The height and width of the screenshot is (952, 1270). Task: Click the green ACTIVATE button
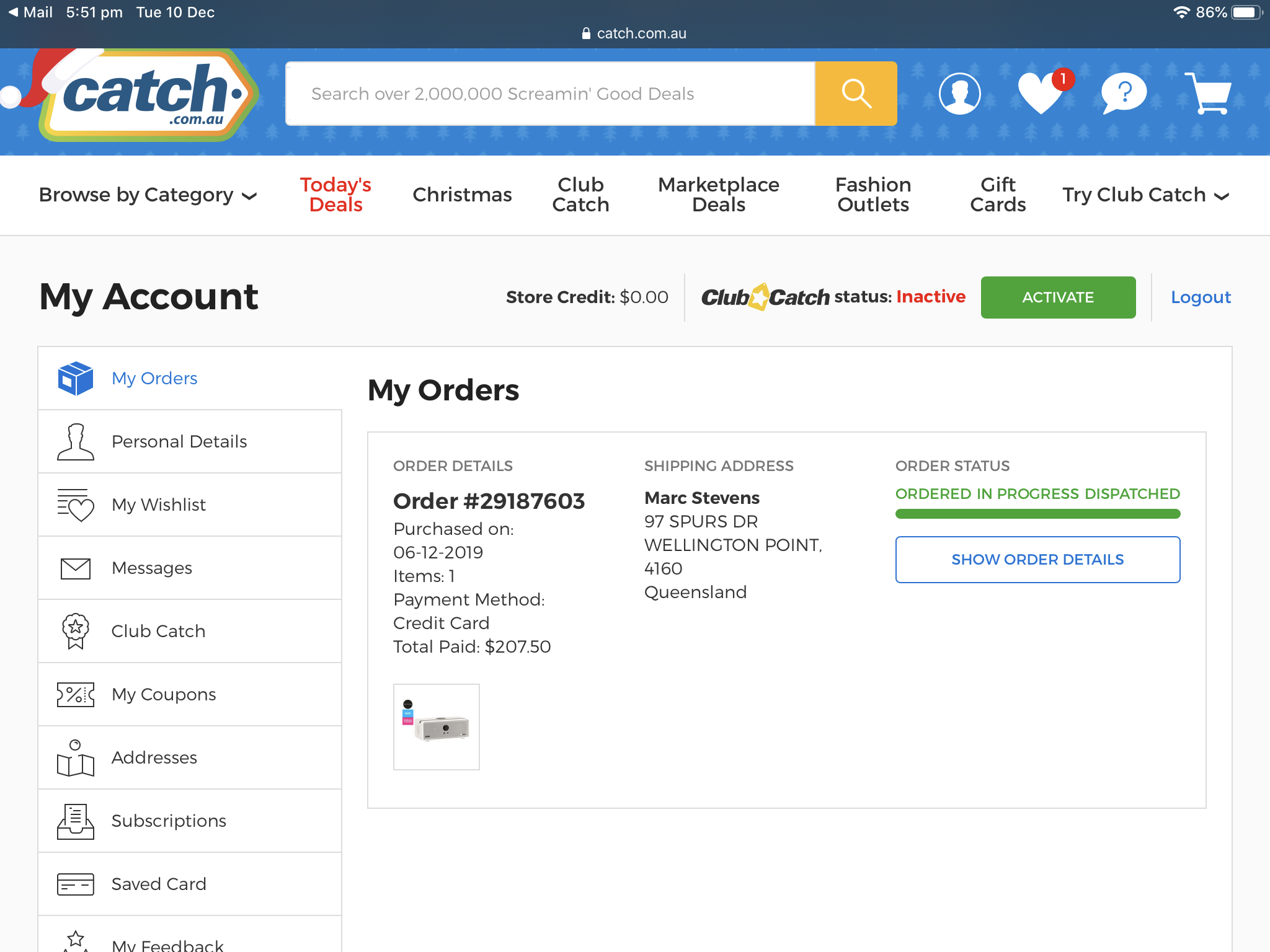(1058, 297)
